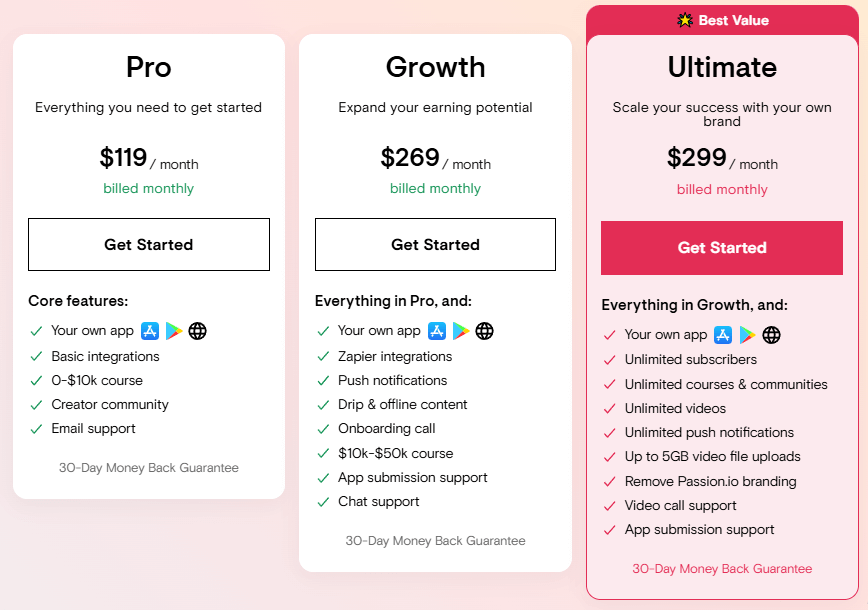Screen dimensions: 868x610
Task: Click the App Store icon under Ultimate
Action: (x=723, y=335)
